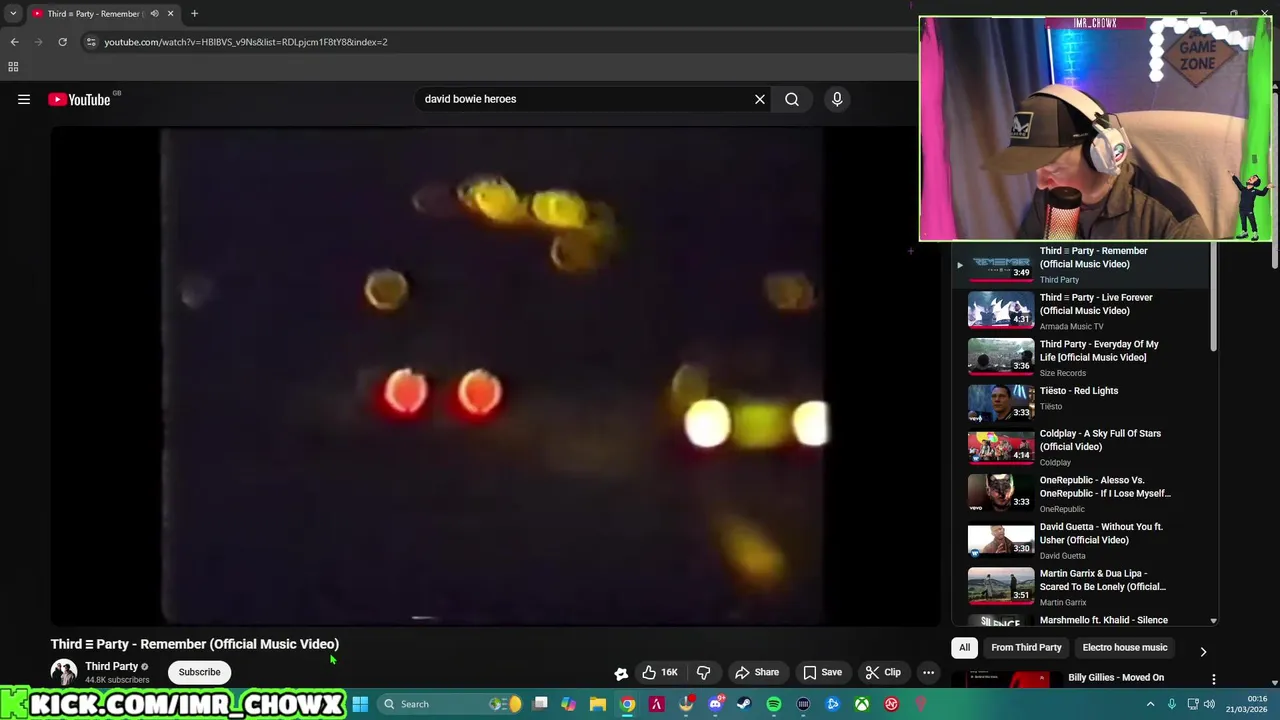Close the Third Party Remember tab

tap(170, 14)
